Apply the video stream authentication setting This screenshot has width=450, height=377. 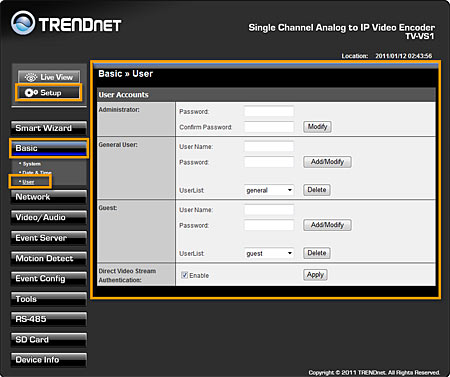[x=315, y=275]
